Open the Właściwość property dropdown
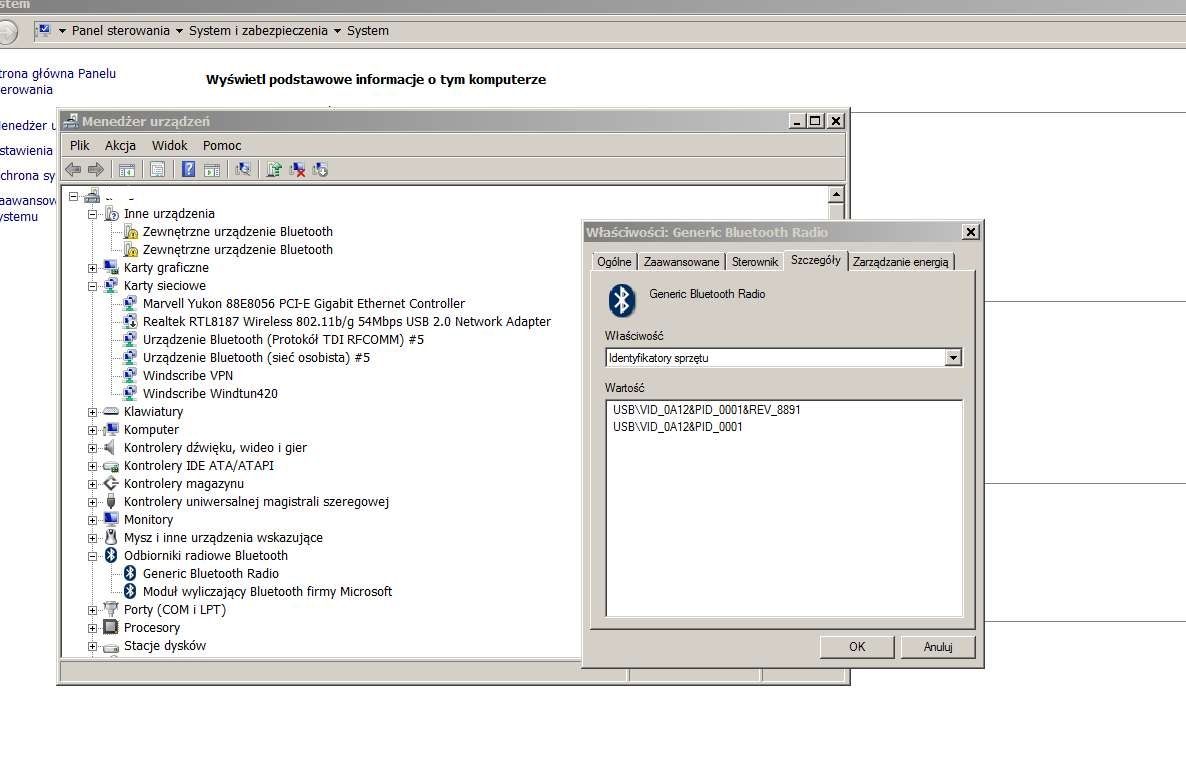Image resolution: width=1186 pixels, height=775 pixels. coord(953,358)
